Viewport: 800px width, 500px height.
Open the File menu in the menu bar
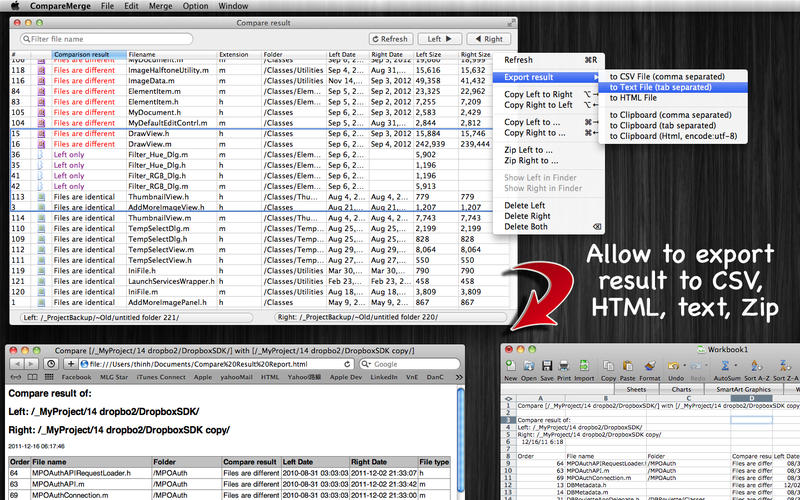pos(107,6)
